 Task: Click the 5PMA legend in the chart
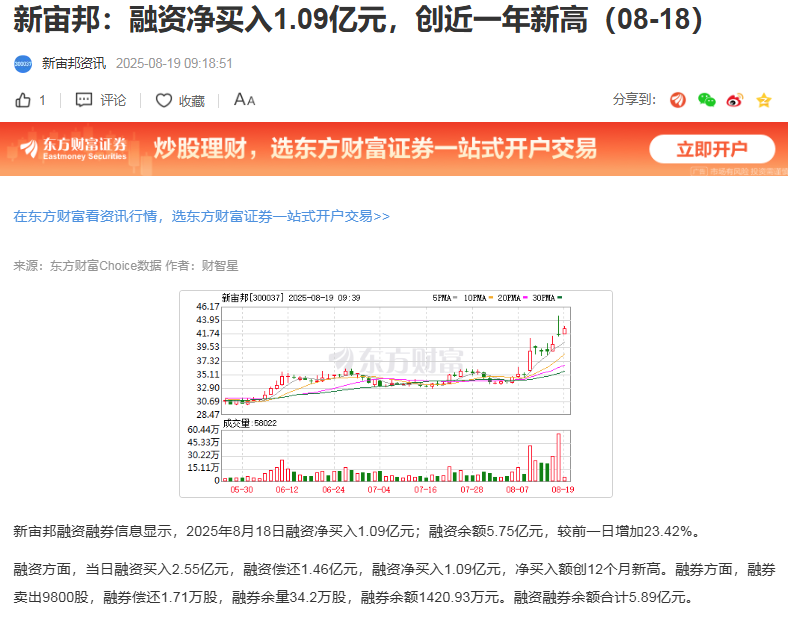pos(444,298)
